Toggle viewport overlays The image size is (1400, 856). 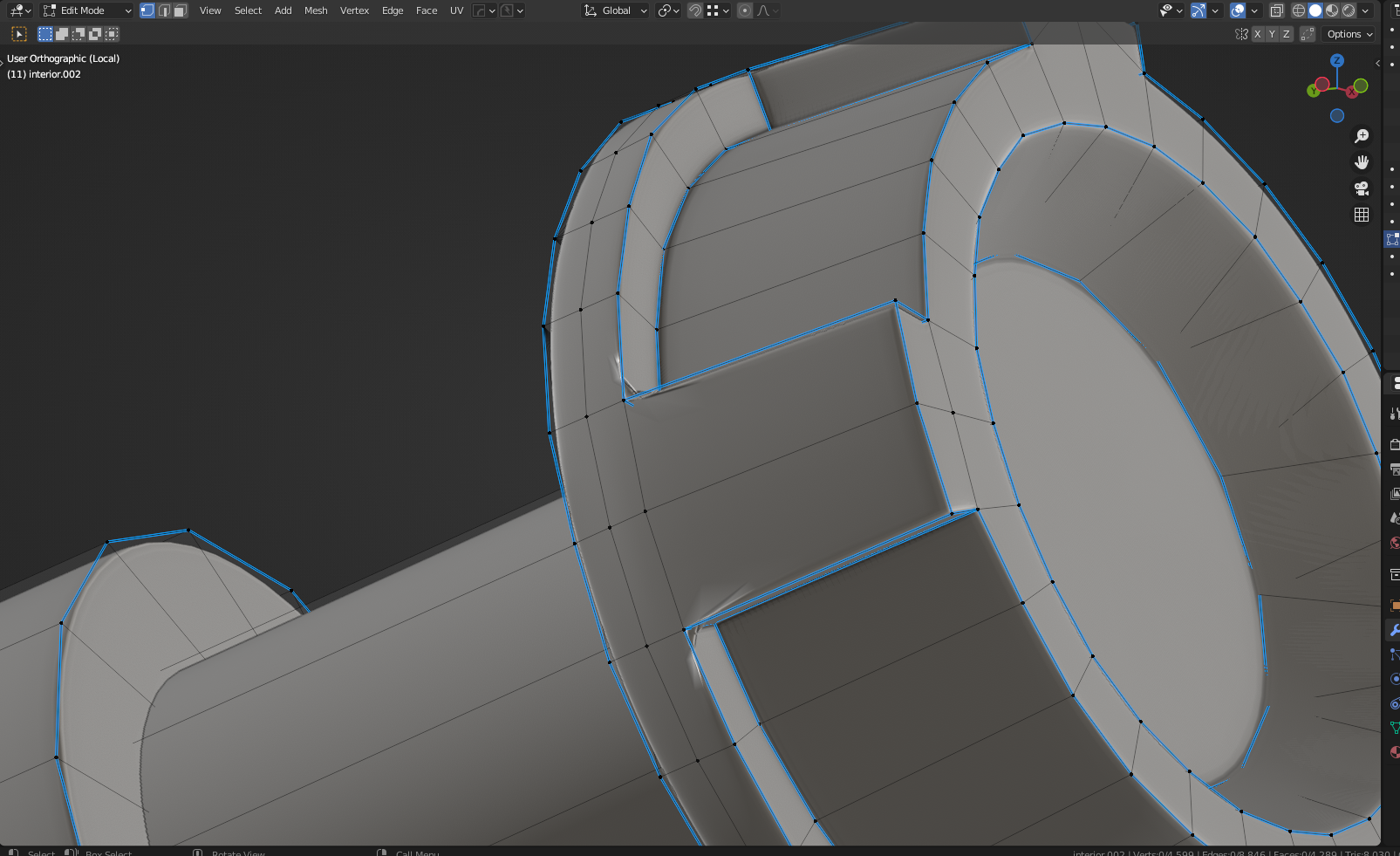[x=1238, y=10]
